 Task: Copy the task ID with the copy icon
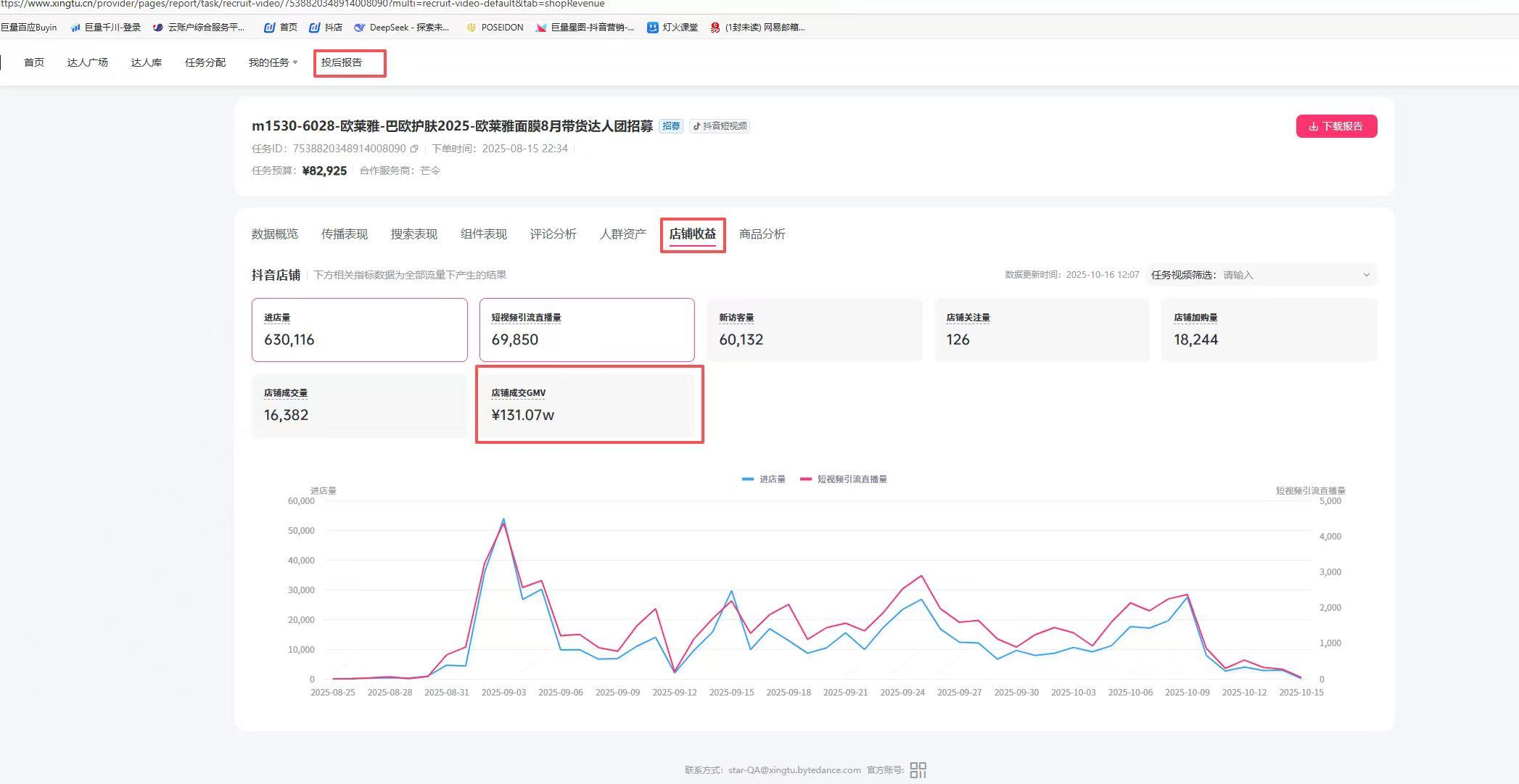414,149
